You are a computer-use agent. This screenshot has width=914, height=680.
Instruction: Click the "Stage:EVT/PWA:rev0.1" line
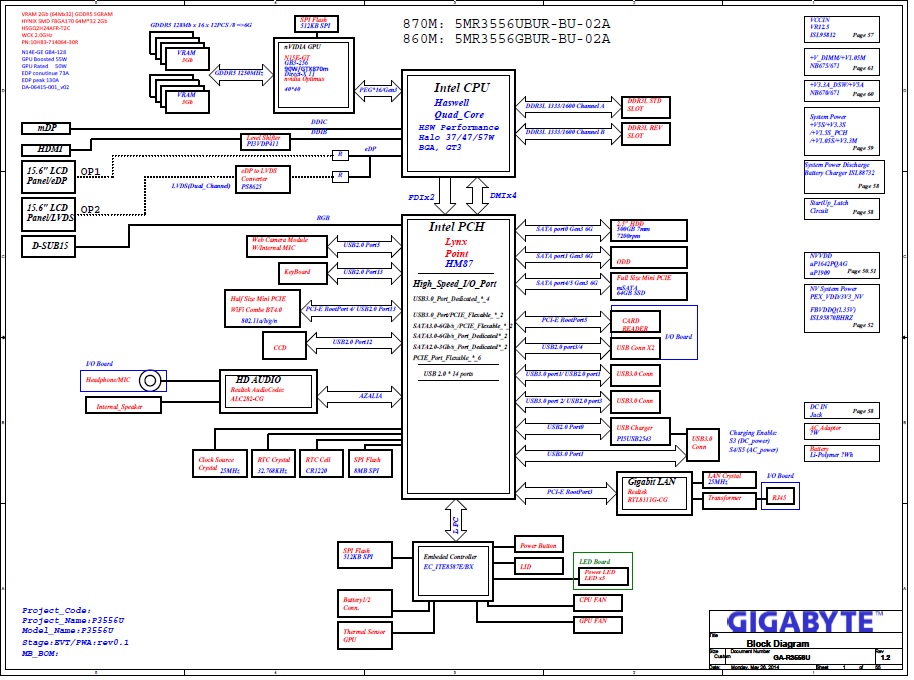pos(75,643)
